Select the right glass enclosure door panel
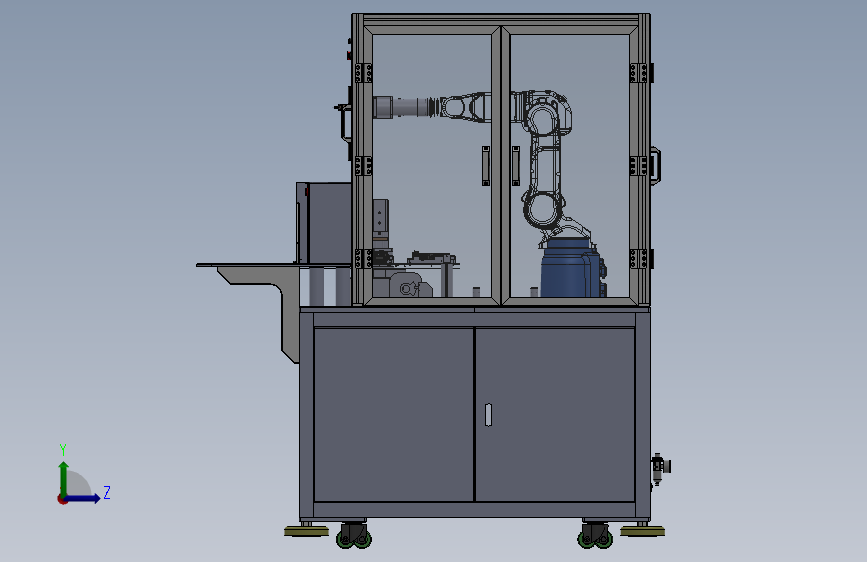 [x=570, y=166]
